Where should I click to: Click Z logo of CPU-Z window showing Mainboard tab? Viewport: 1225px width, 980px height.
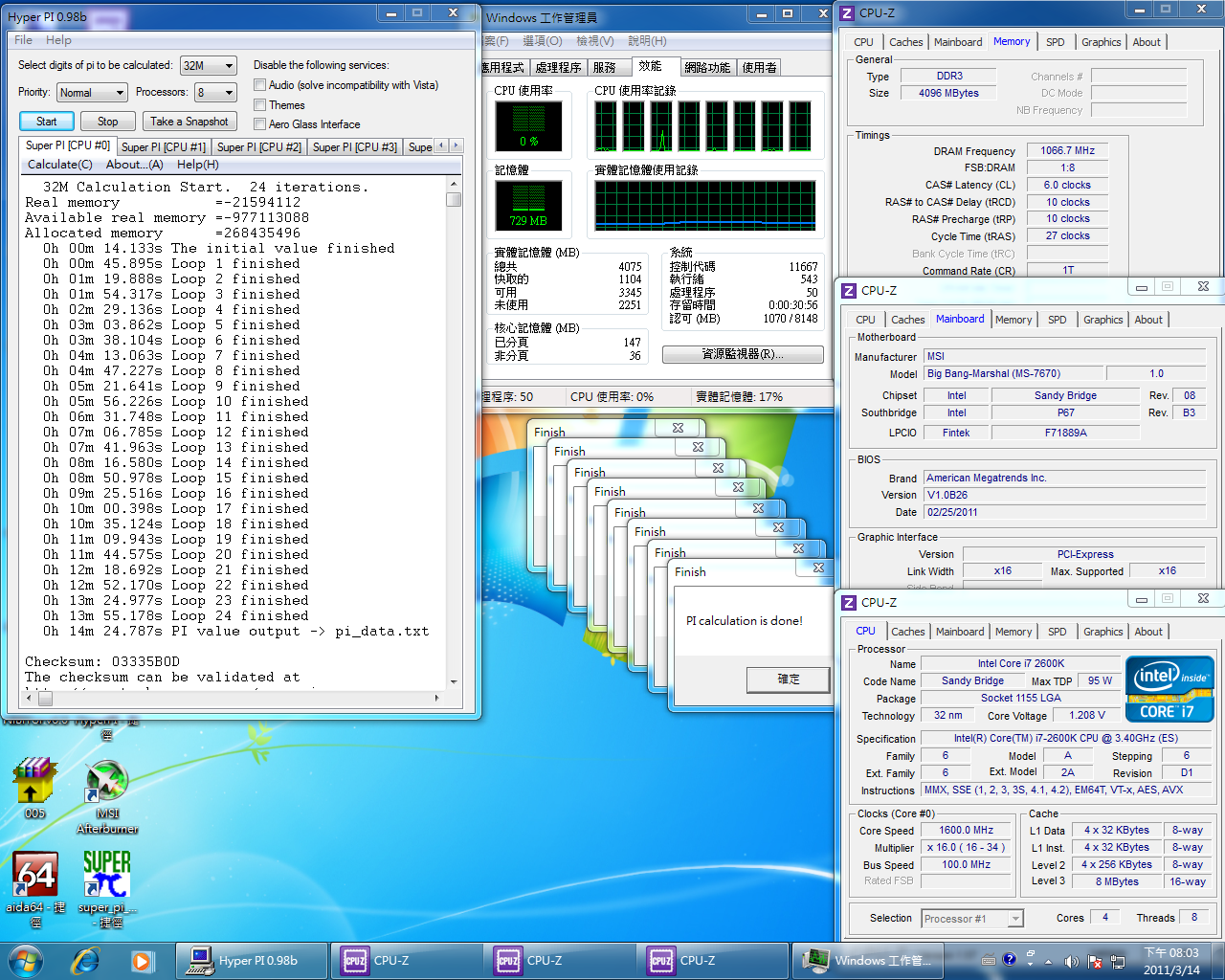[848, 290]
